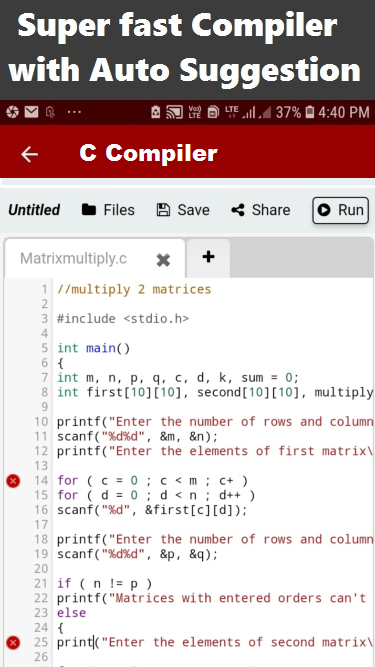
Task: Tap the 4:40 PM clock
Action: click(x=344, y=112)
